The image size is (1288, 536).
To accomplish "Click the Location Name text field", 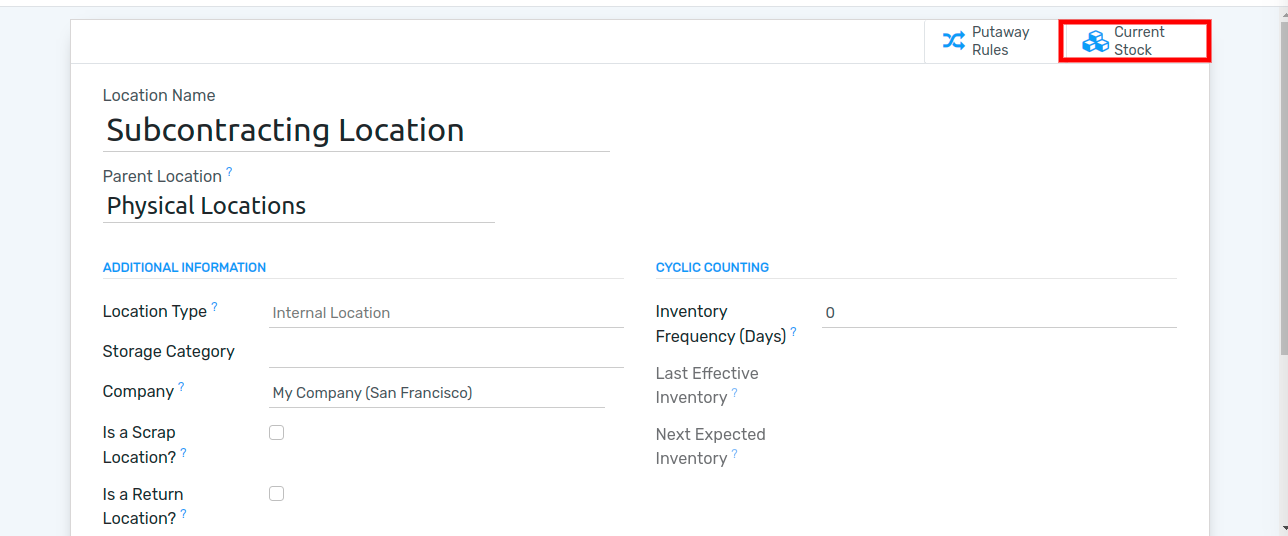I will 356,130.
